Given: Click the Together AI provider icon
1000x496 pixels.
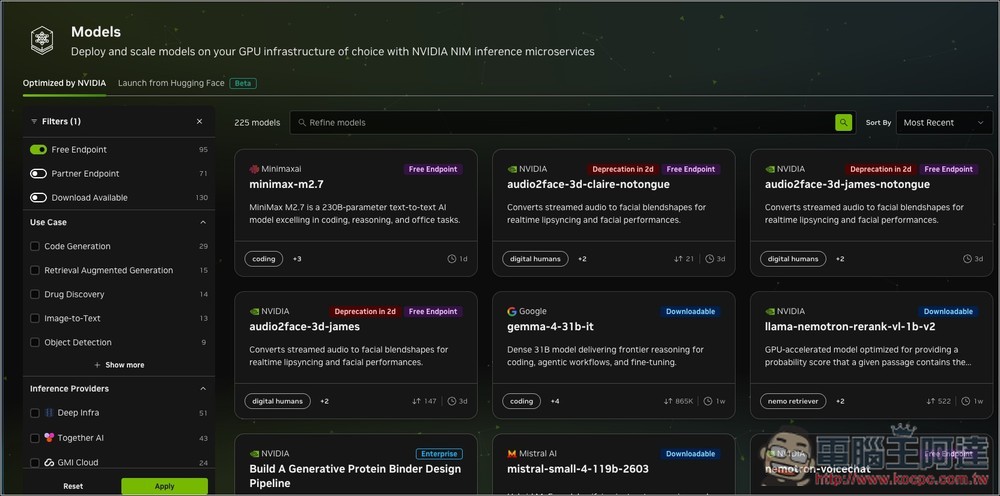Looking at the screenshot, I should (49, 437).
